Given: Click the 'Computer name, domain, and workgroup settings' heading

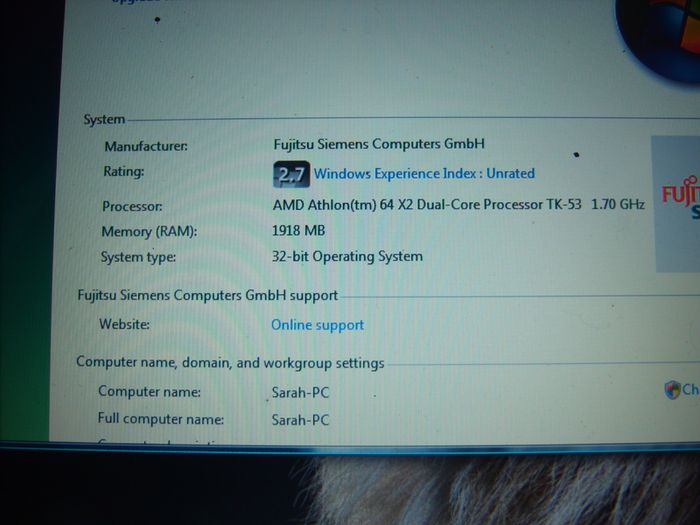Looking at the screenshot, I should coord(230,362).
